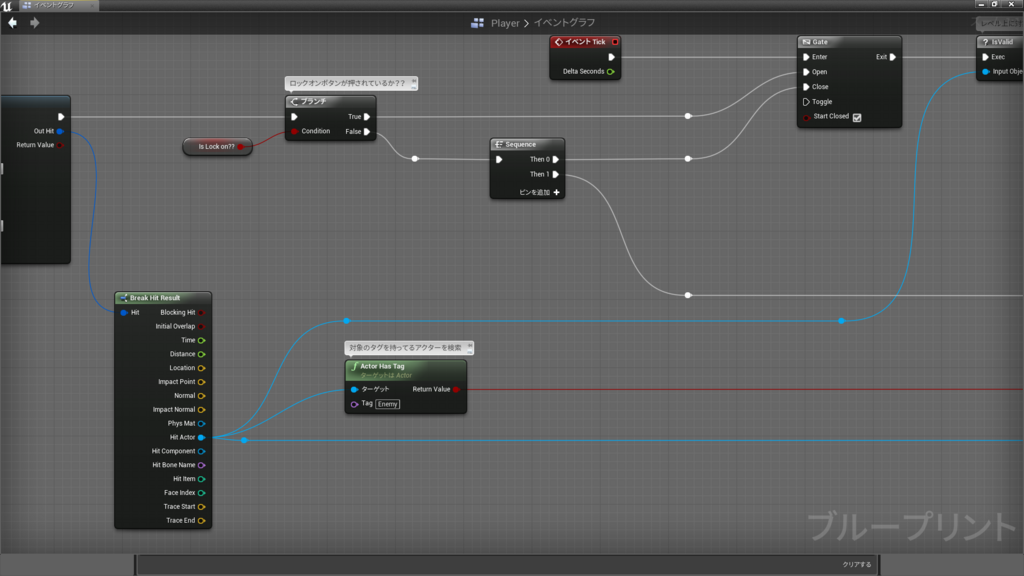This screenshot has height=576, width=1024.
Task: Click the クリアする button
Action: coord(857,564)
